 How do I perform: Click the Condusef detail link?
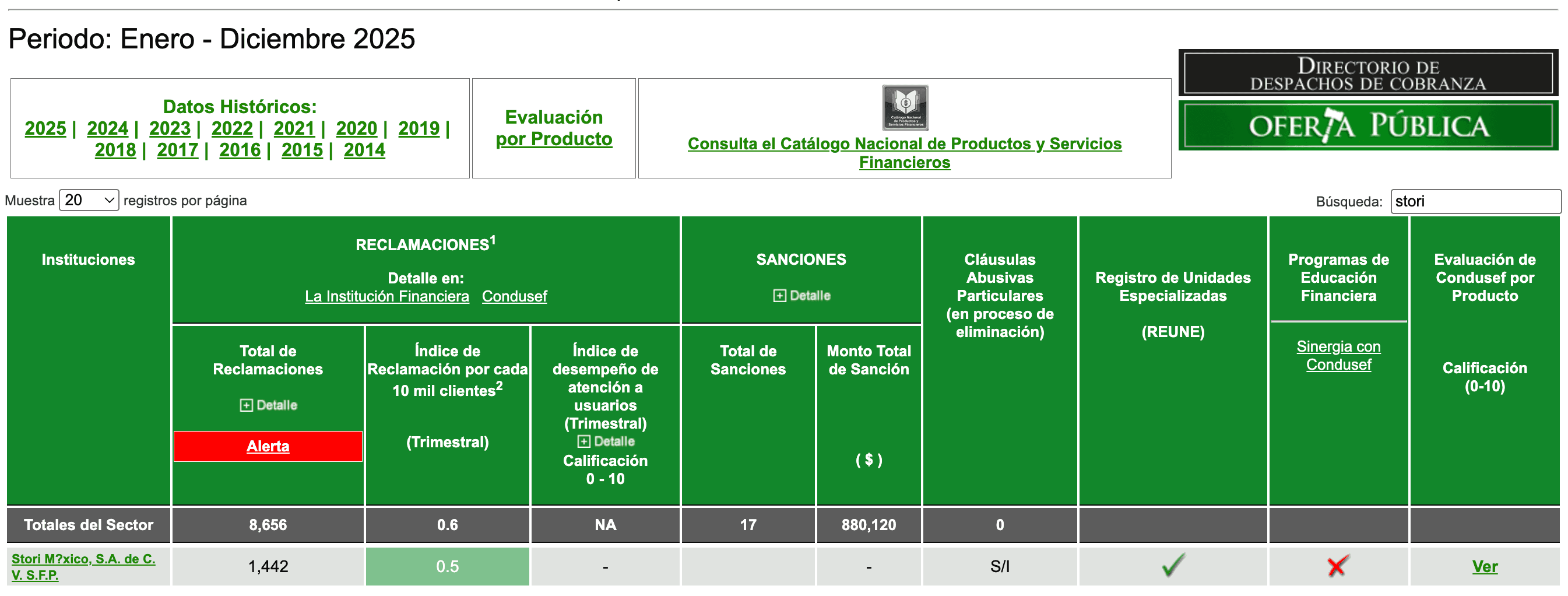point(514,296)
